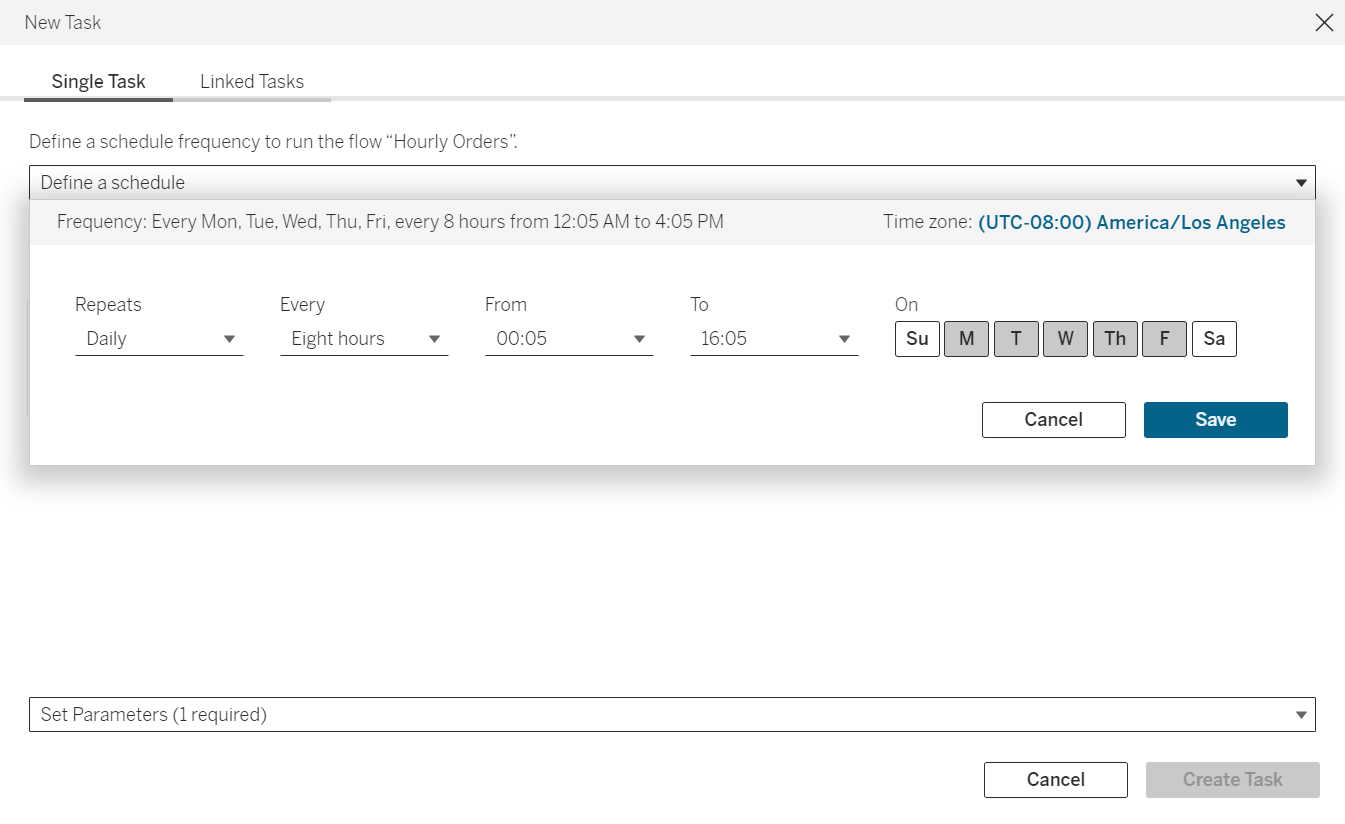This screenshot has width=1345, height=824.
Task: Select the Single Task tab
Action: coord(98,82)
